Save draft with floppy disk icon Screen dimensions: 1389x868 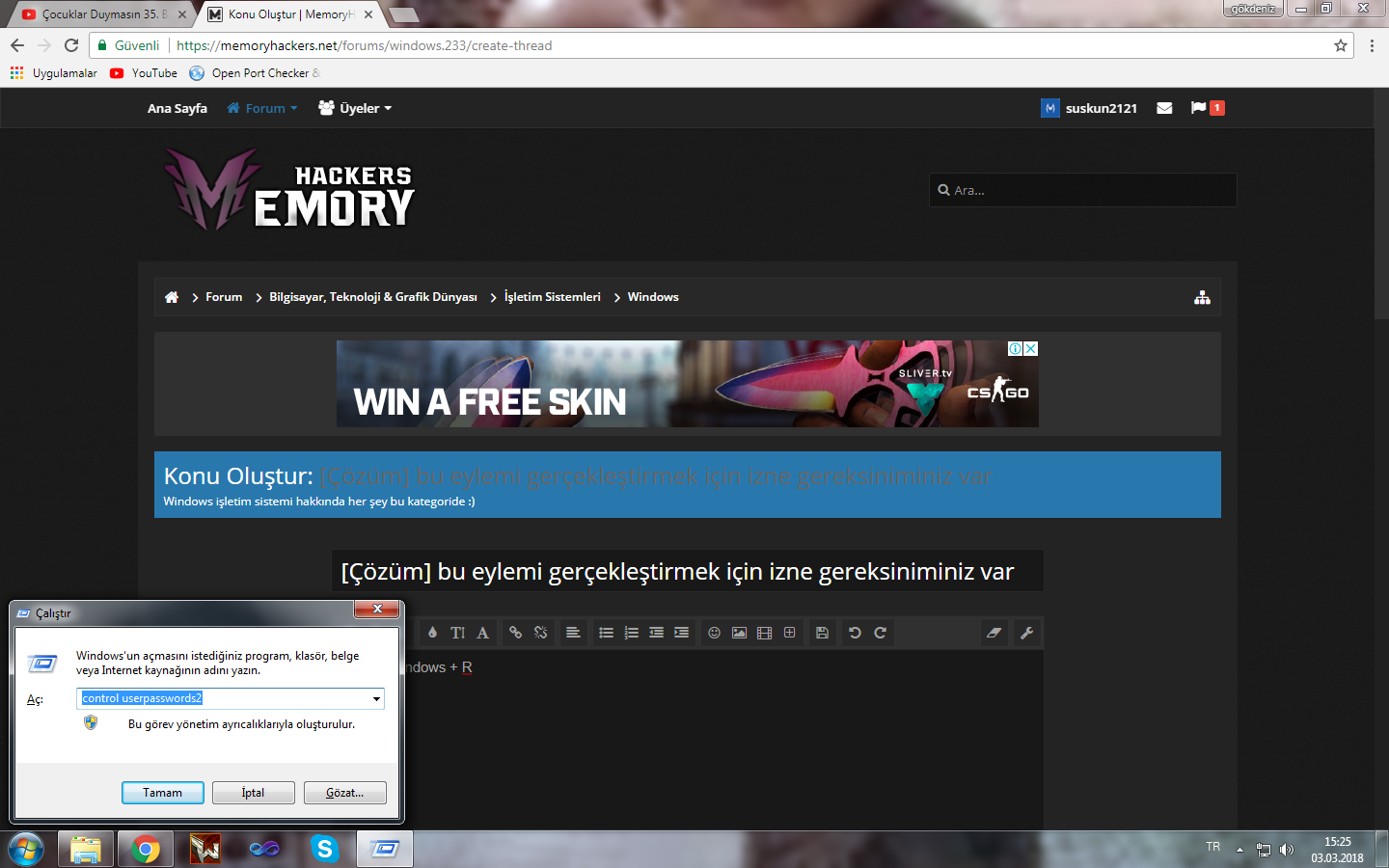tap(822, 633)
